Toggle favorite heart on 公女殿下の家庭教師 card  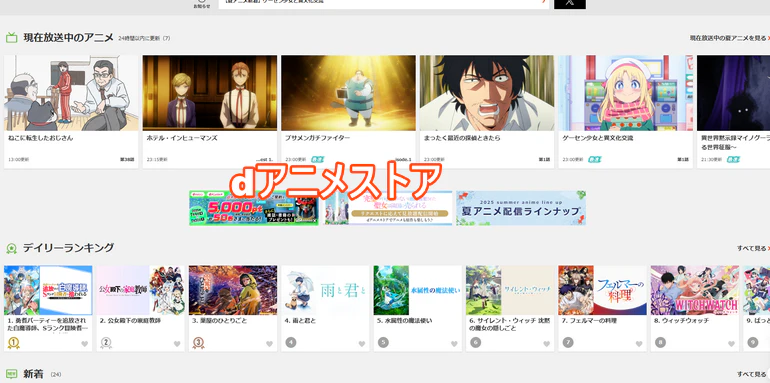(177, 344)
